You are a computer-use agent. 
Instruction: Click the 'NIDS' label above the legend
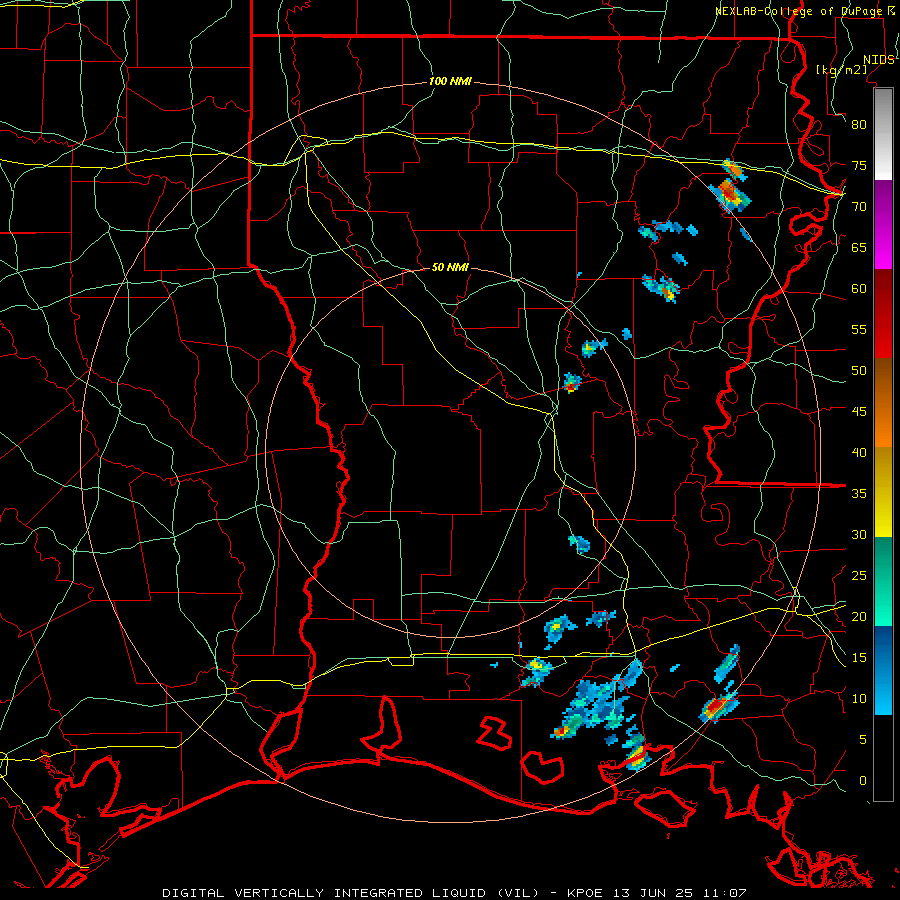click(879, 60)
